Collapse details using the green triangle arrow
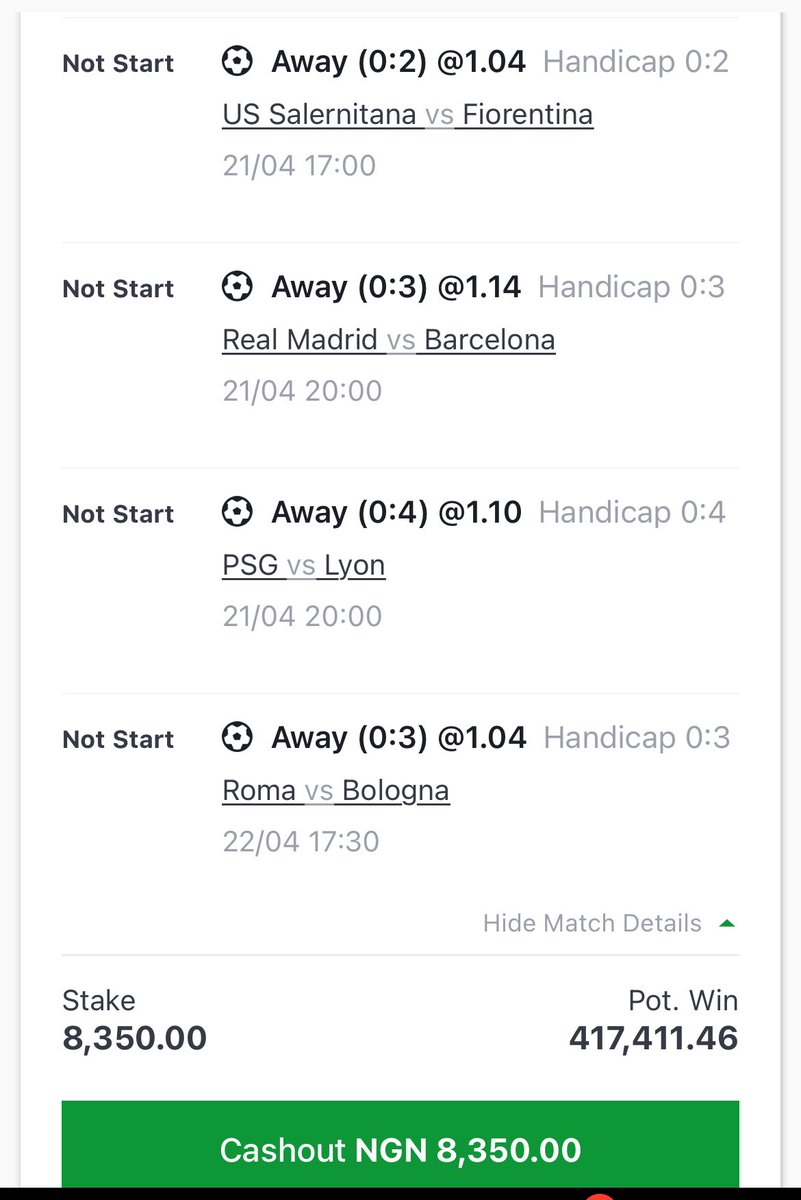The image size is (801, 1200). point(727,923)
